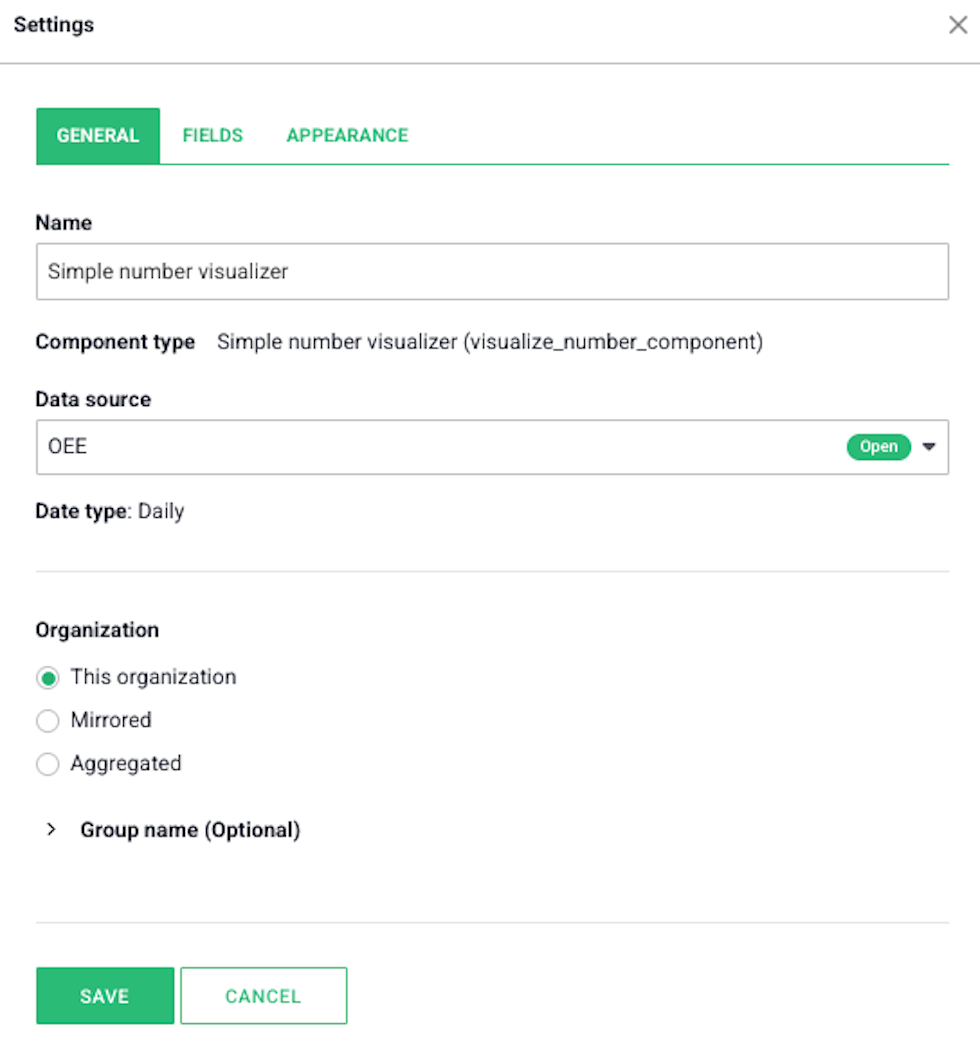Cancel the settings changes
The width and height of the screenshot is (980, 1057).
click(264, 996)
